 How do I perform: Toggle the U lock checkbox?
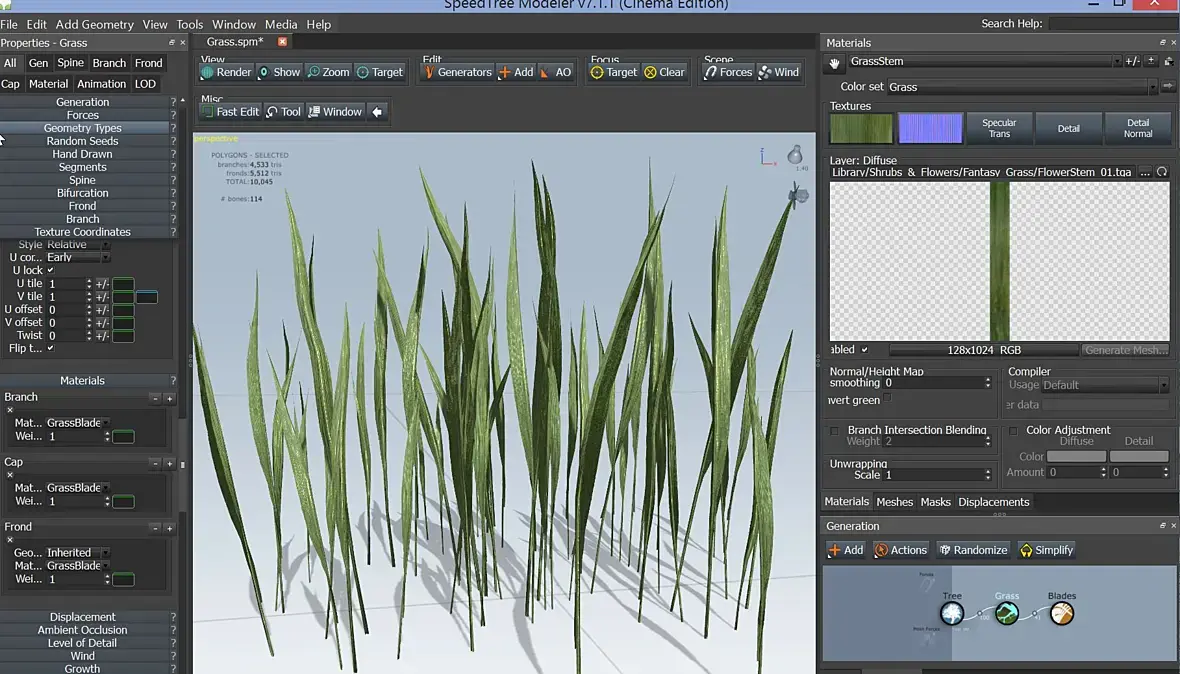tap(51, 270)
